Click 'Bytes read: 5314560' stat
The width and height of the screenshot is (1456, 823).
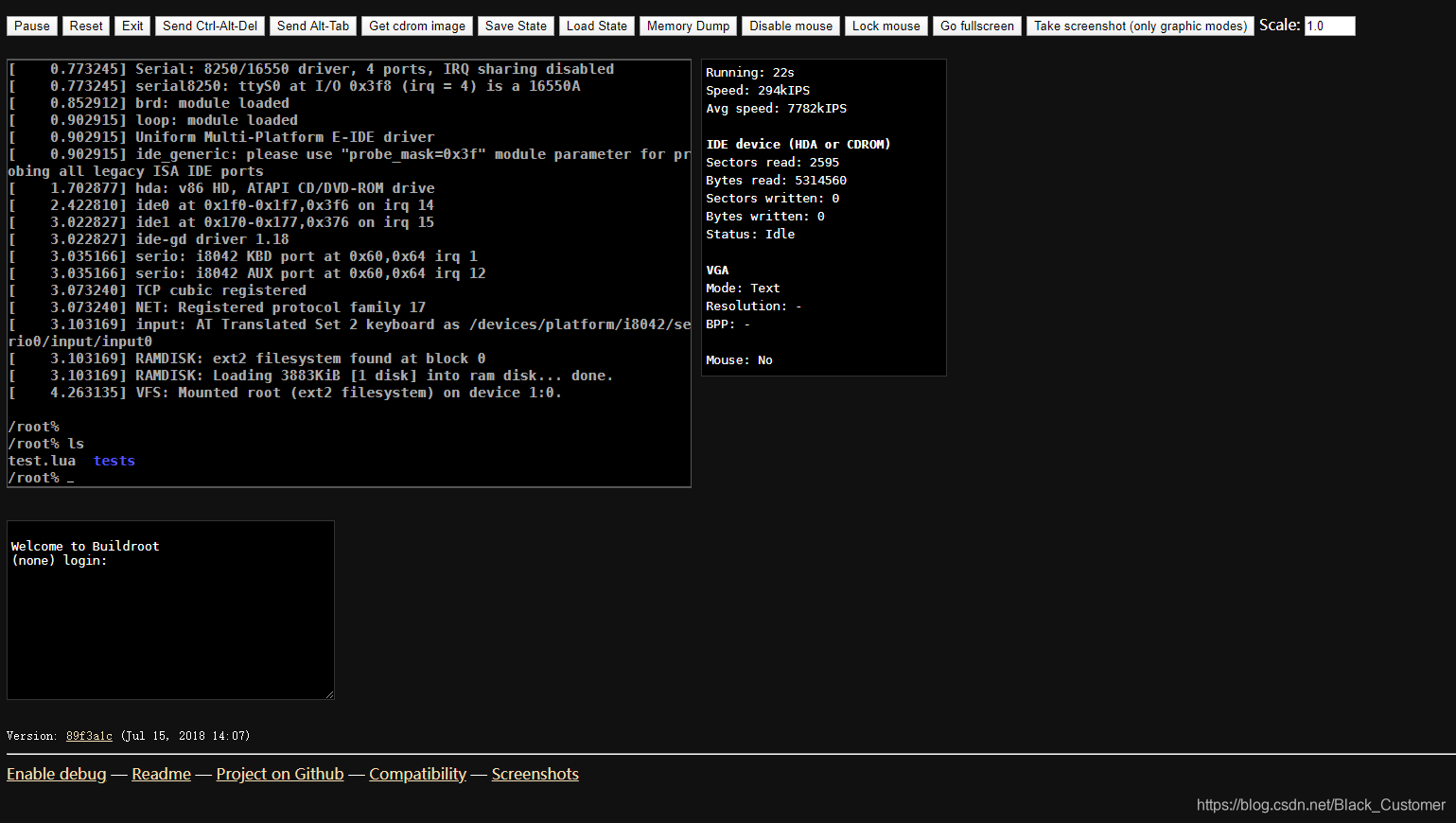[776, 180]
